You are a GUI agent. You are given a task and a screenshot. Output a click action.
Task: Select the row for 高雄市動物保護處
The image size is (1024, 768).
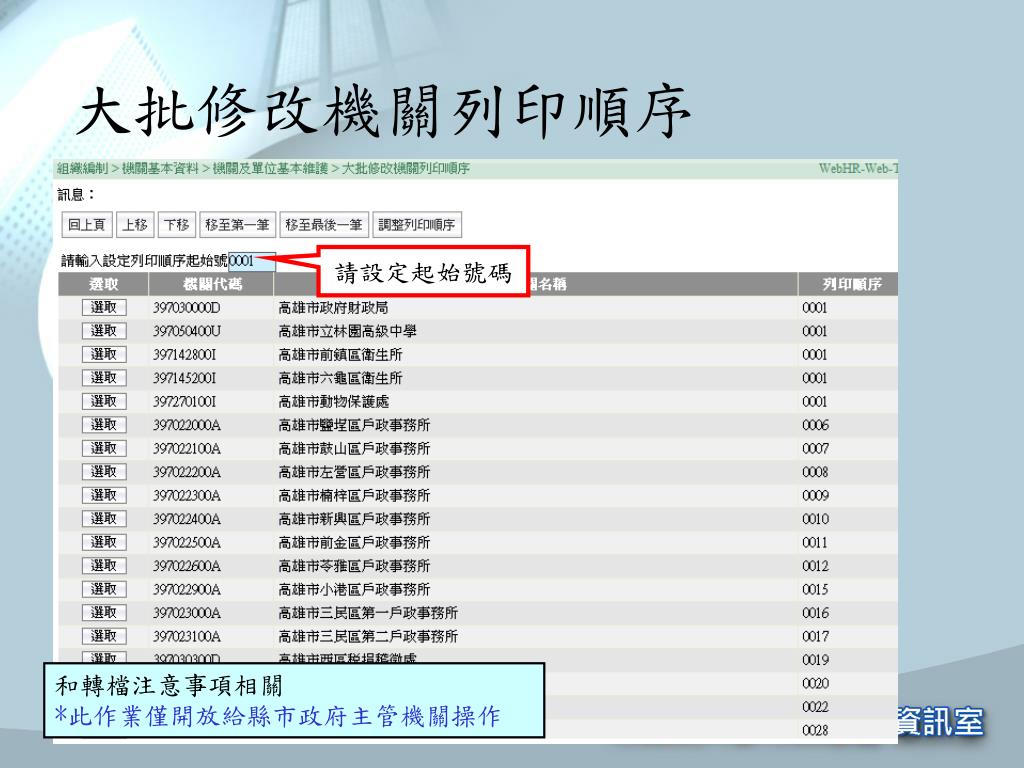point(104,401)
